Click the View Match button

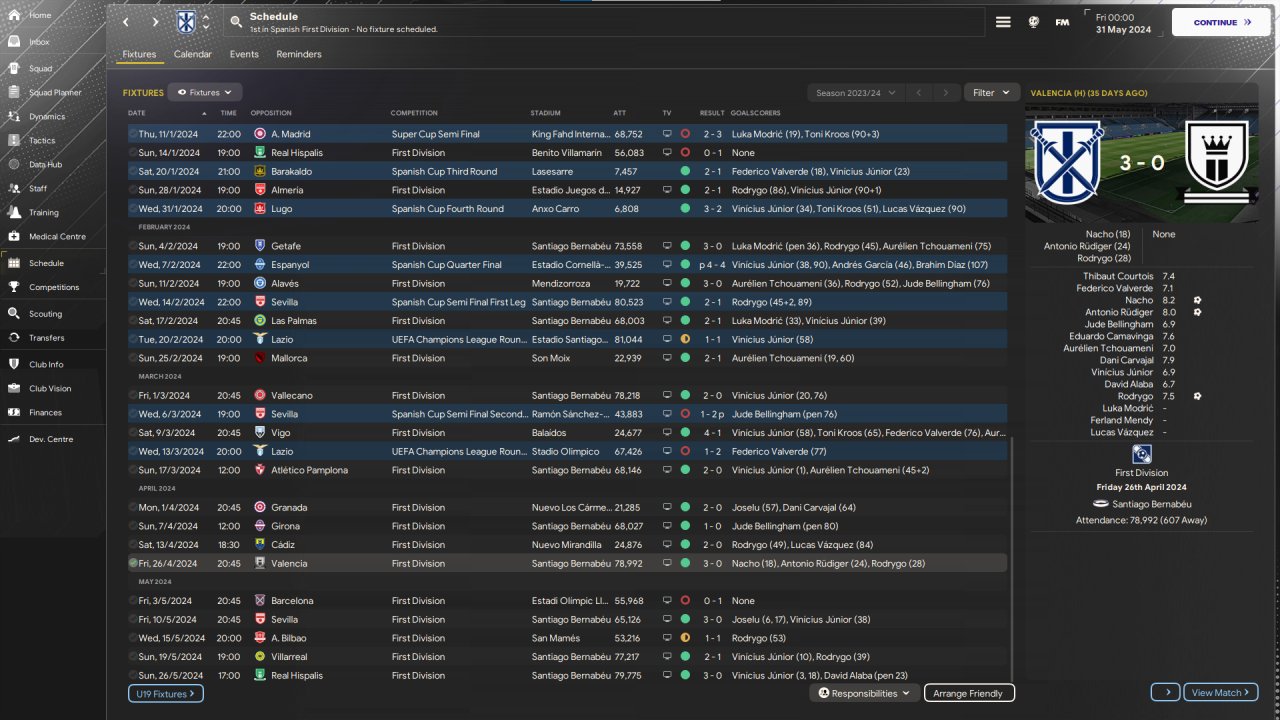[1221, 692]
